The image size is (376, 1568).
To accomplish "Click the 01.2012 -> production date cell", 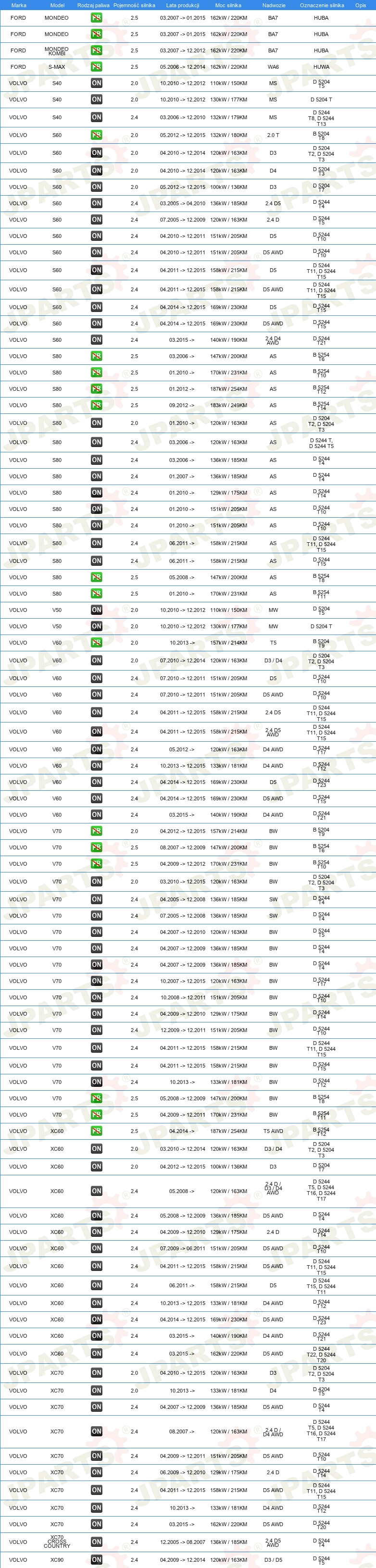I will [182, 389].
